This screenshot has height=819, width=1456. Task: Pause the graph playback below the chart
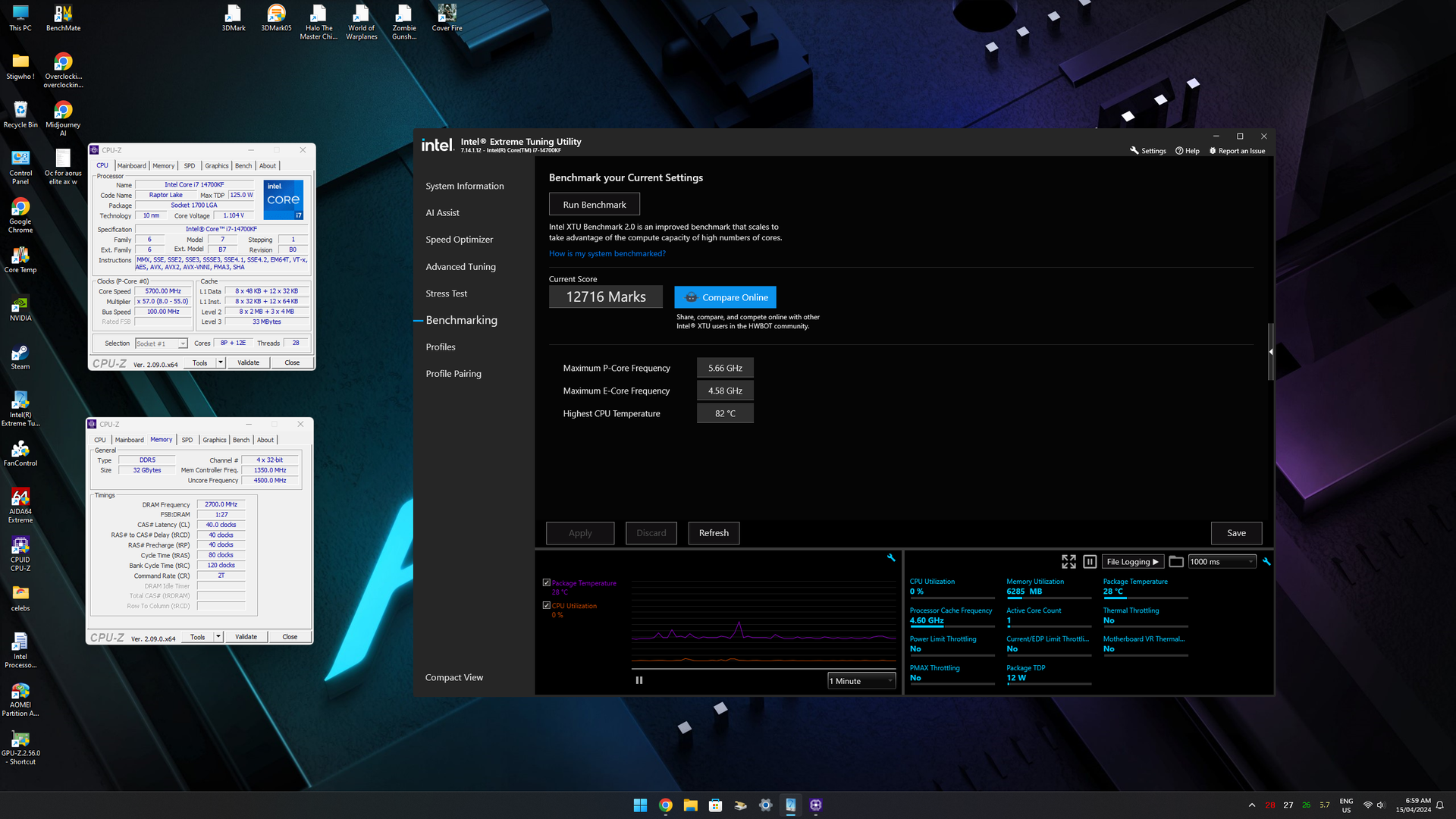point(639,680)
